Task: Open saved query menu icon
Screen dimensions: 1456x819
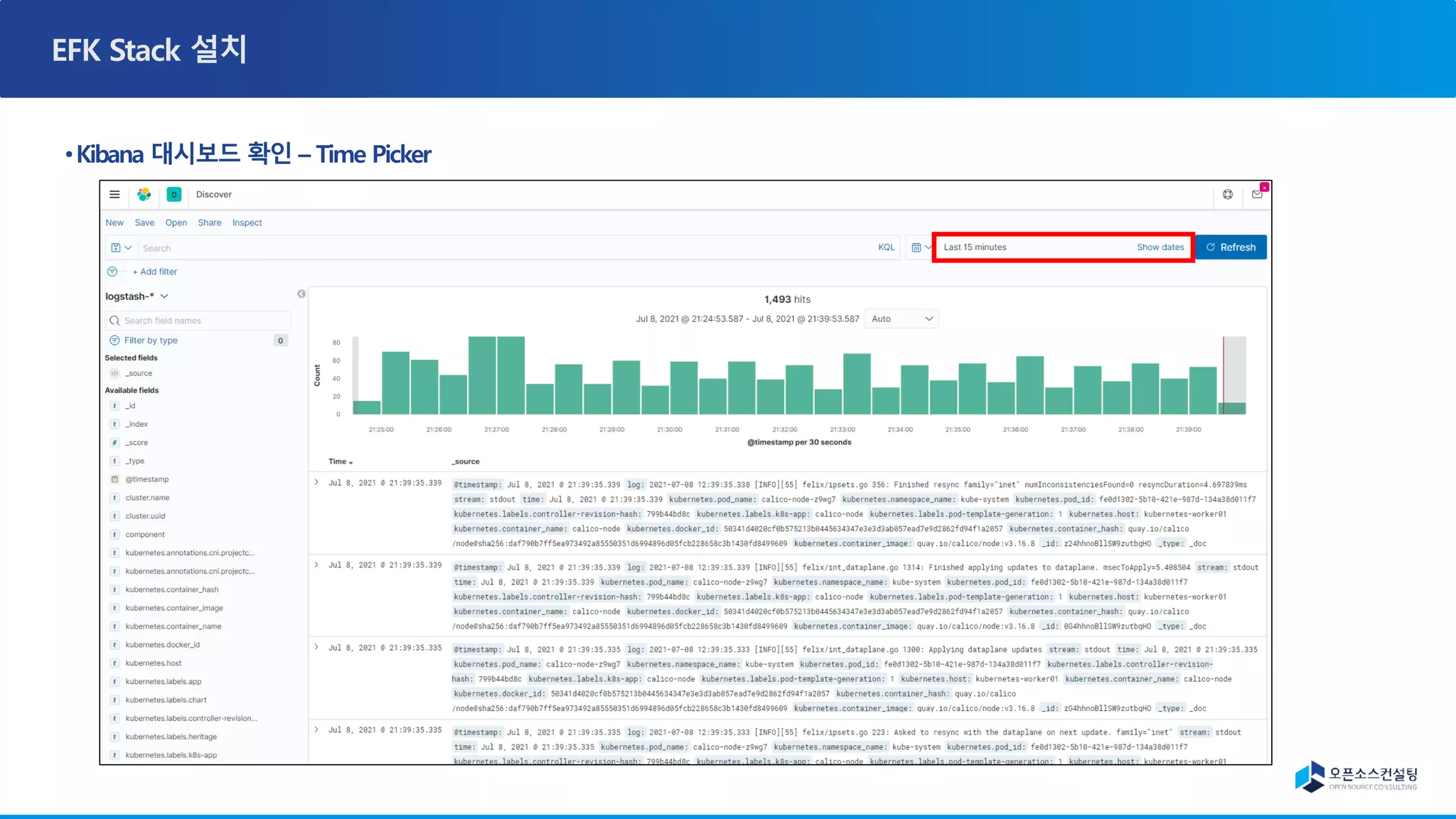Action: [x=121, y=247]
